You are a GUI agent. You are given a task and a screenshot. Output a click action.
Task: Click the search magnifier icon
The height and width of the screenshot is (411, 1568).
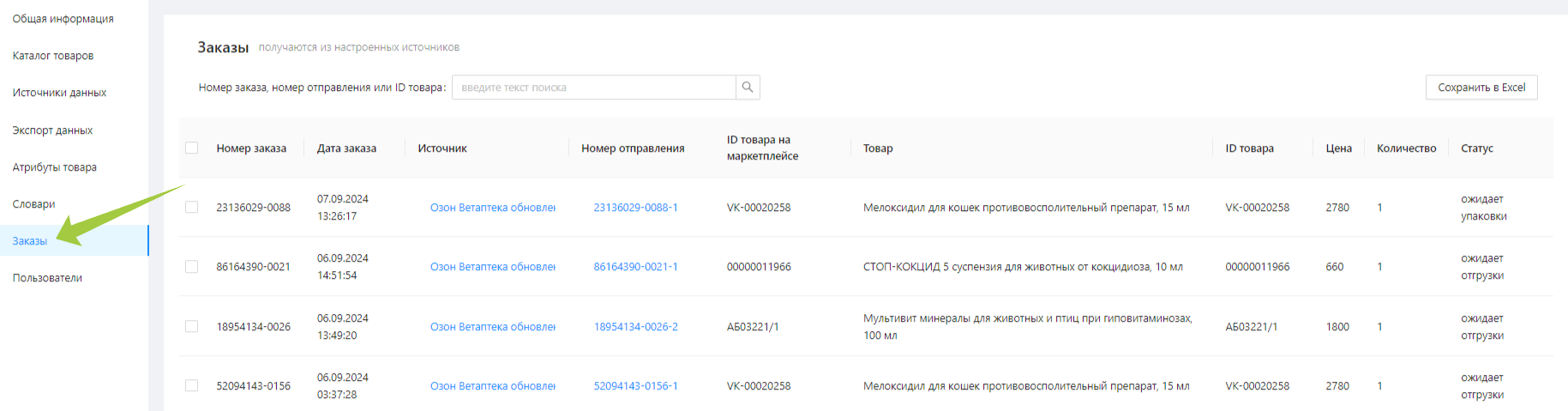tap(748, 88)
